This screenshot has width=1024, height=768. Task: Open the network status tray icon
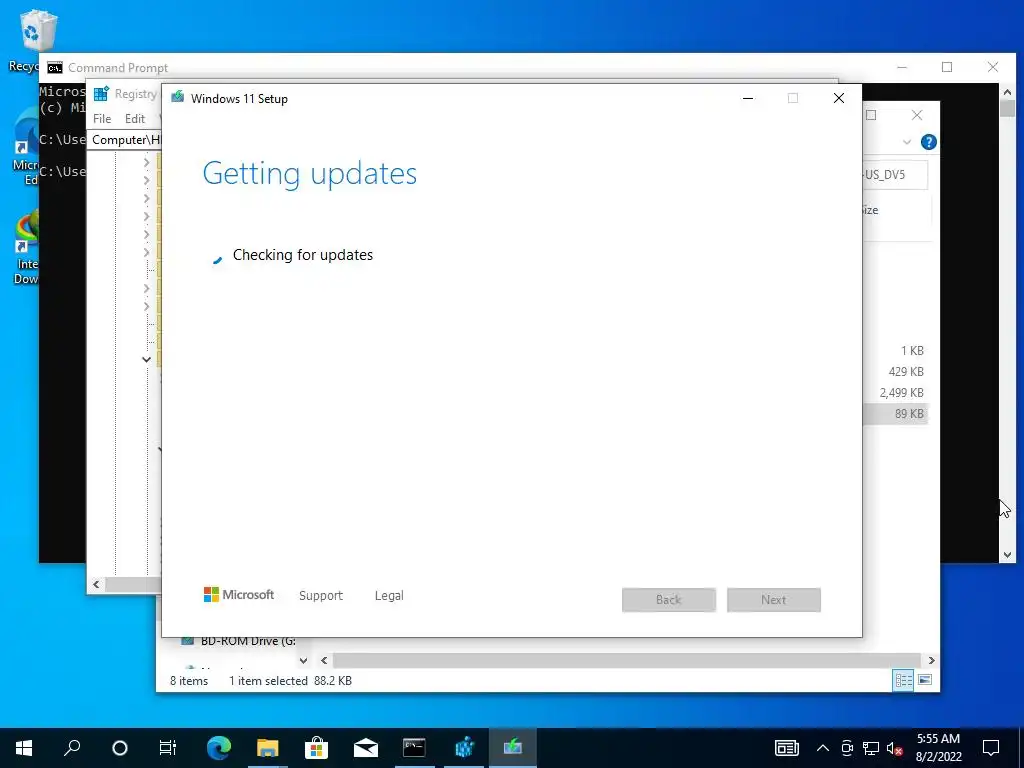click(x=871, y=748)
